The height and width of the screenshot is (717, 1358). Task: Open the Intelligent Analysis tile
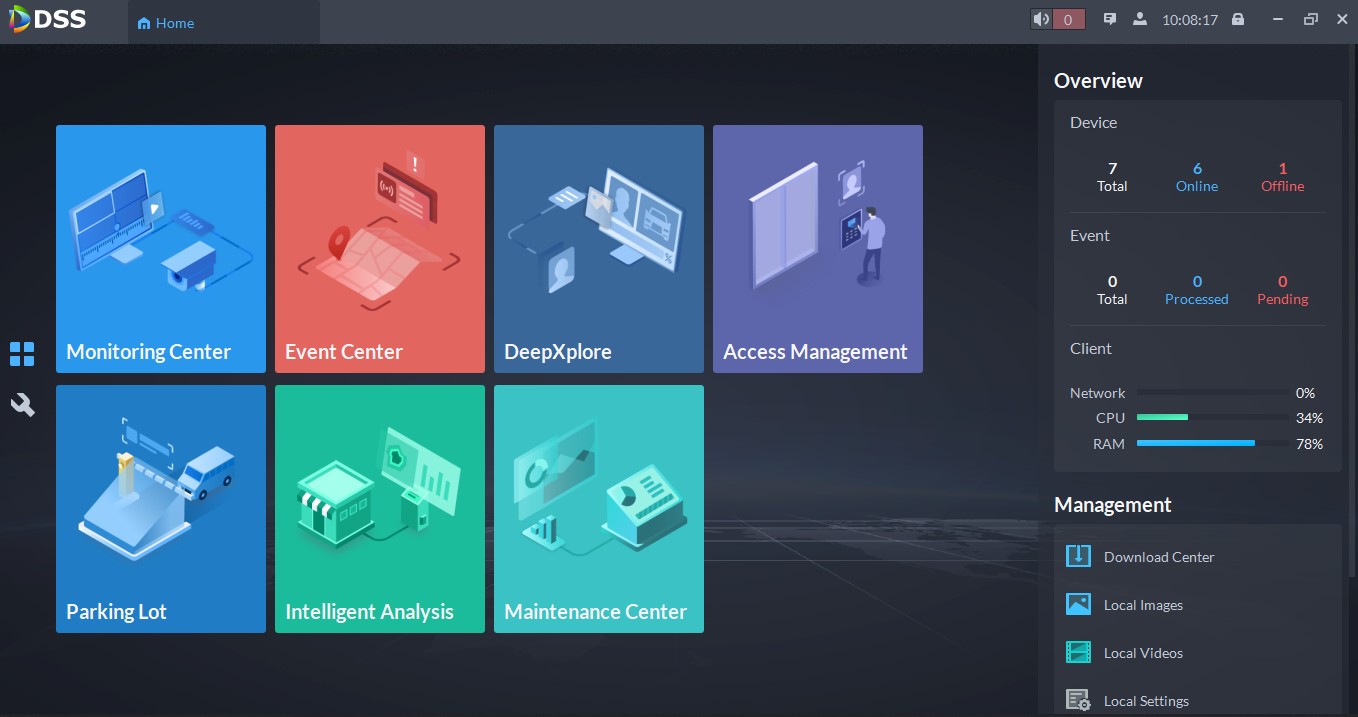click(x=380, y=509)
